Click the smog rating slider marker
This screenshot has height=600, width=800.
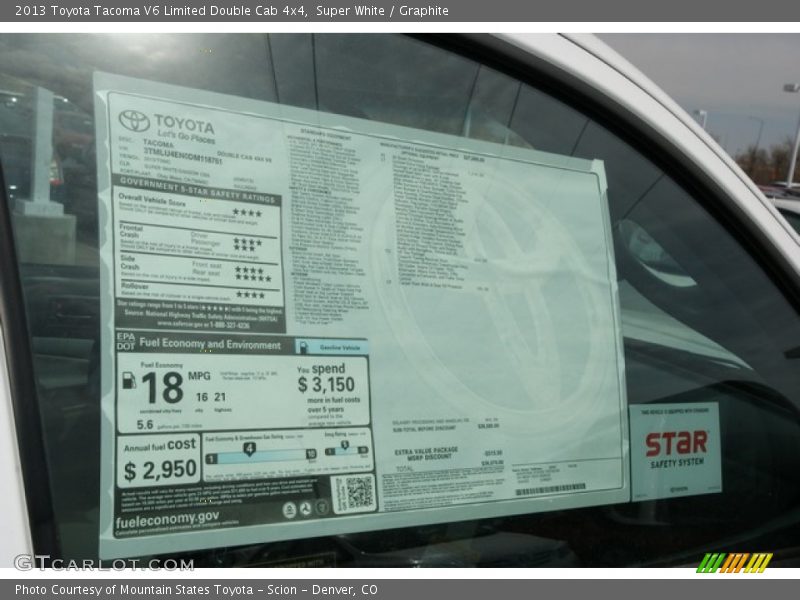(x=345, y=445)
